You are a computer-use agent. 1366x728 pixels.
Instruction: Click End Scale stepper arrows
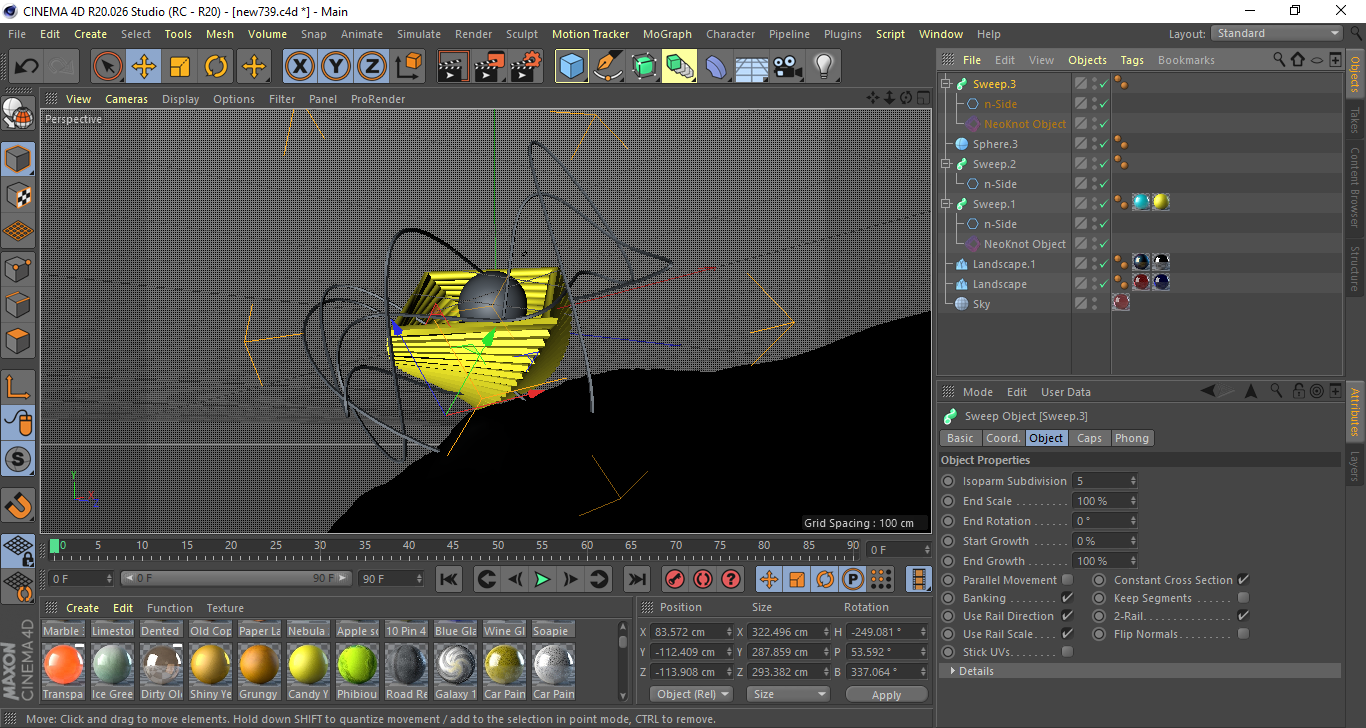(x=1133, y=501)
